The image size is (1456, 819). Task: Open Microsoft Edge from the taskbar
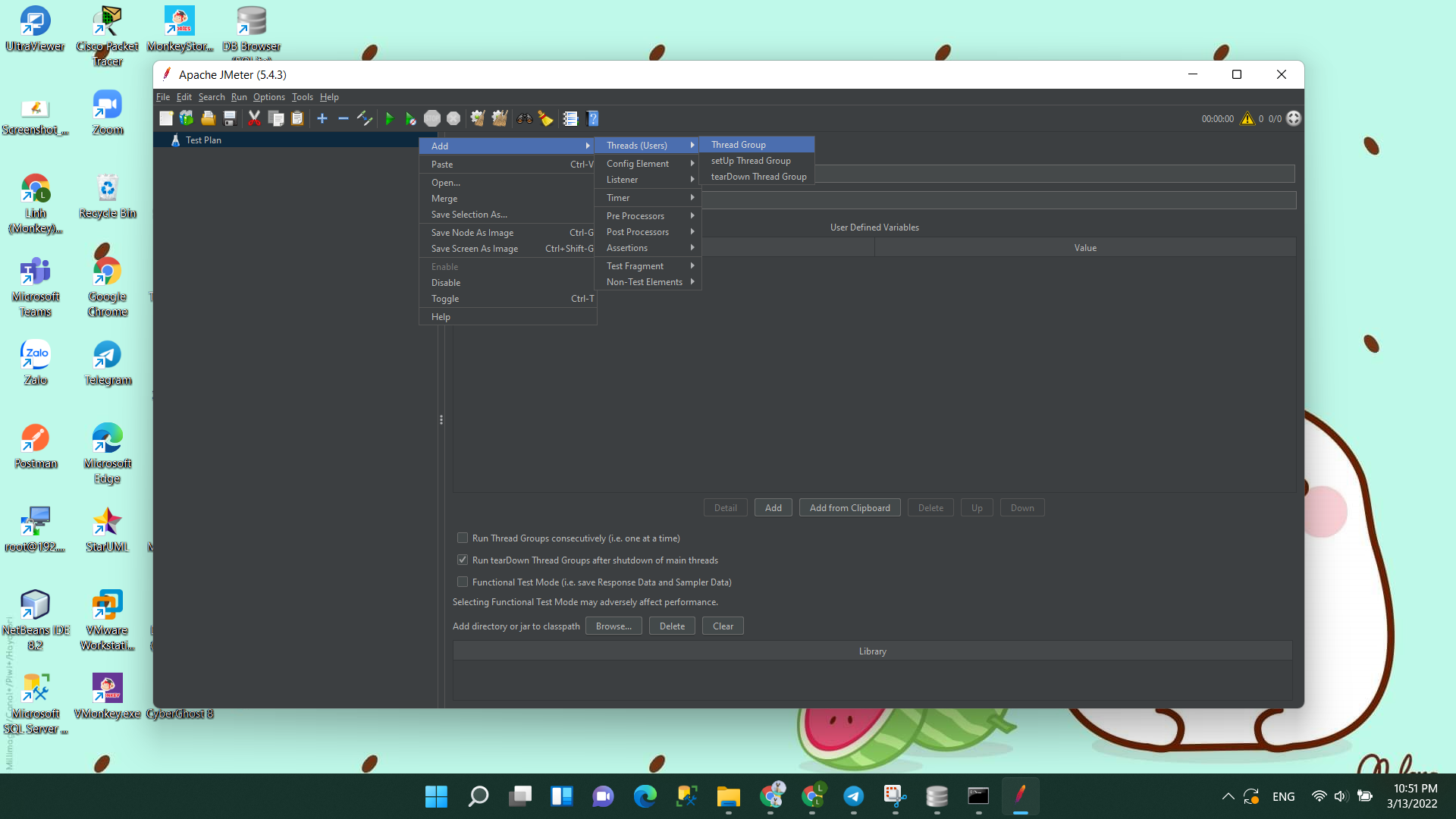(645, 796)
